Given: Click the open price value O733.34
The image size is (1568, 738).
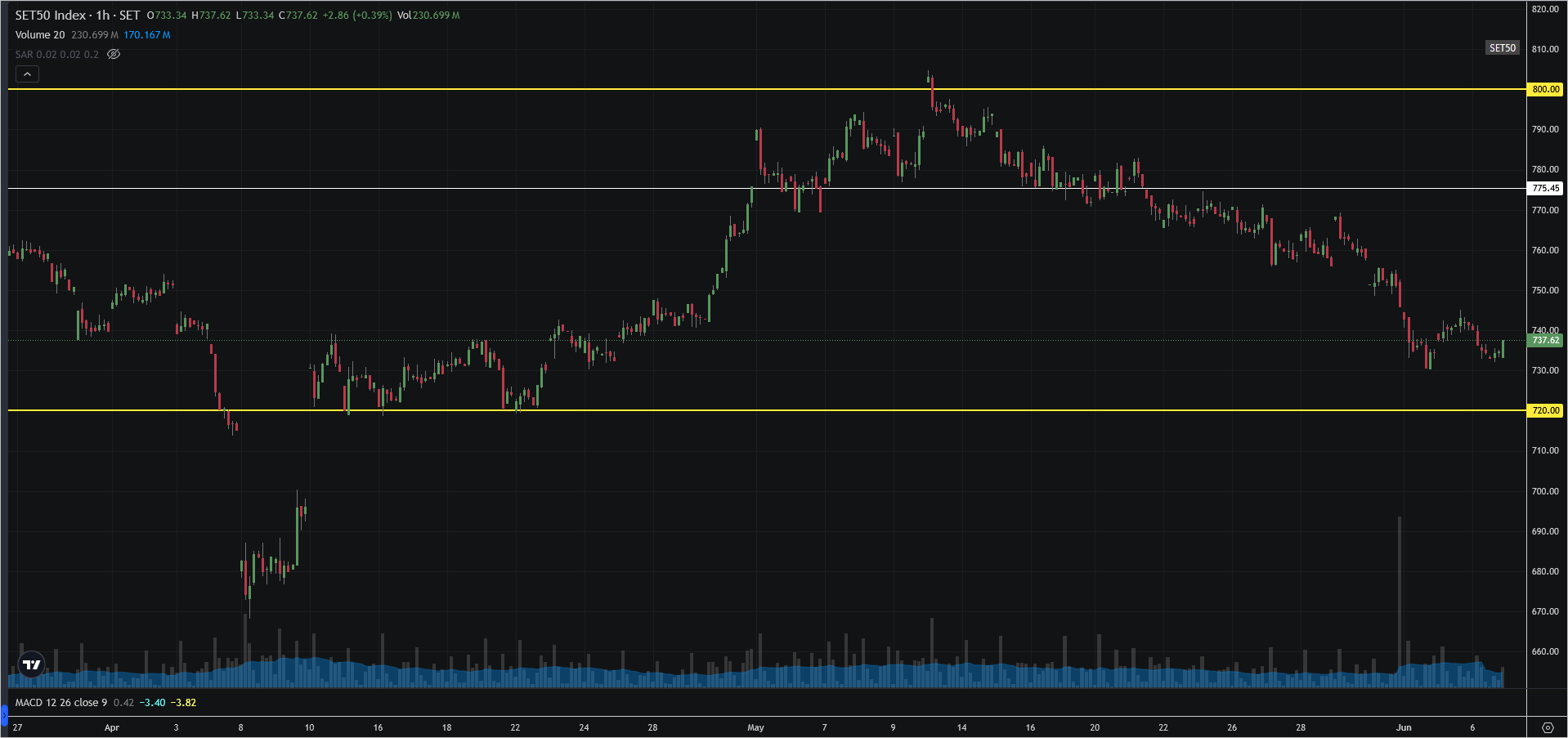Looking at the screenshot, I should [x=167, y=16].
